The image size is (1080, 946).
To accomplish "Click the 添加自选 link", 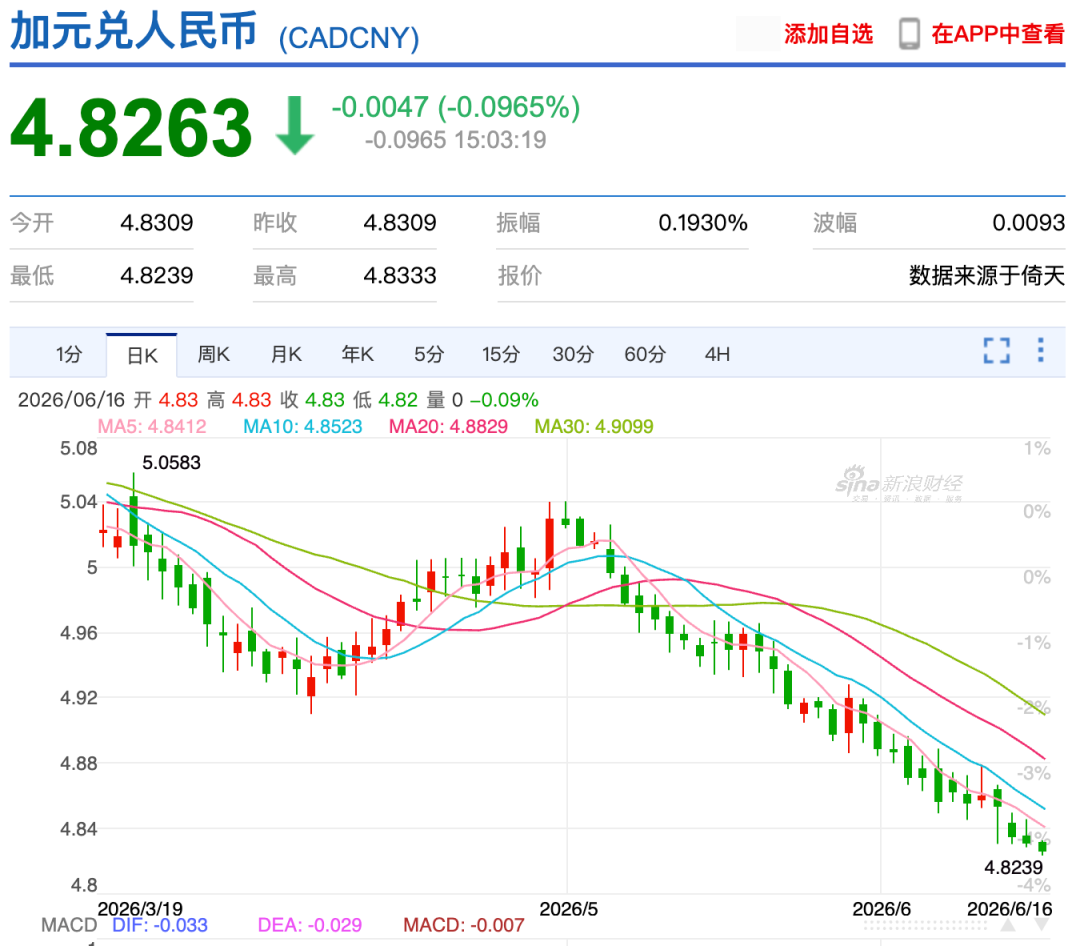I will pos(829,34).
